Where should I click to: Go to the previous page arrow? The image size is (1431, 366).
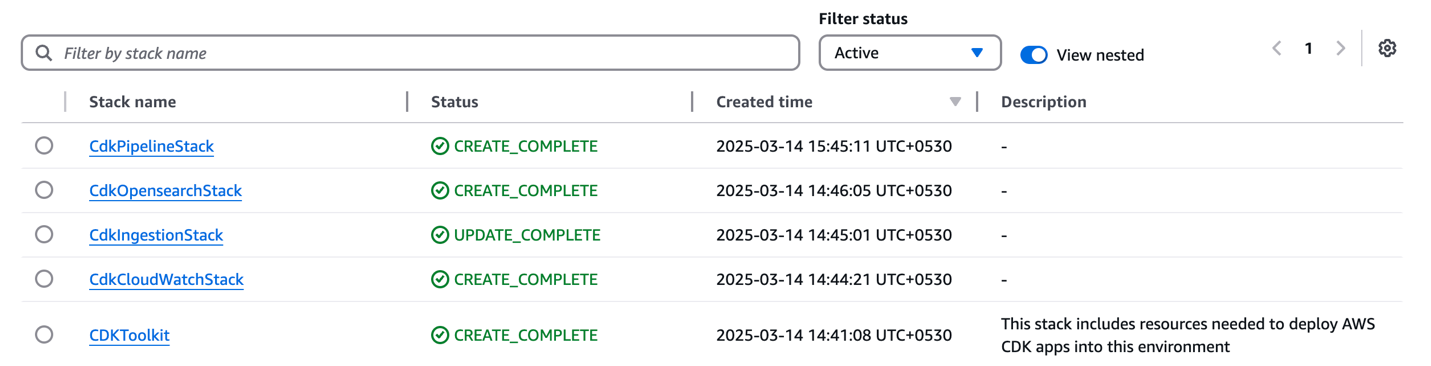pyautogui.click(x=1277, y=48)
